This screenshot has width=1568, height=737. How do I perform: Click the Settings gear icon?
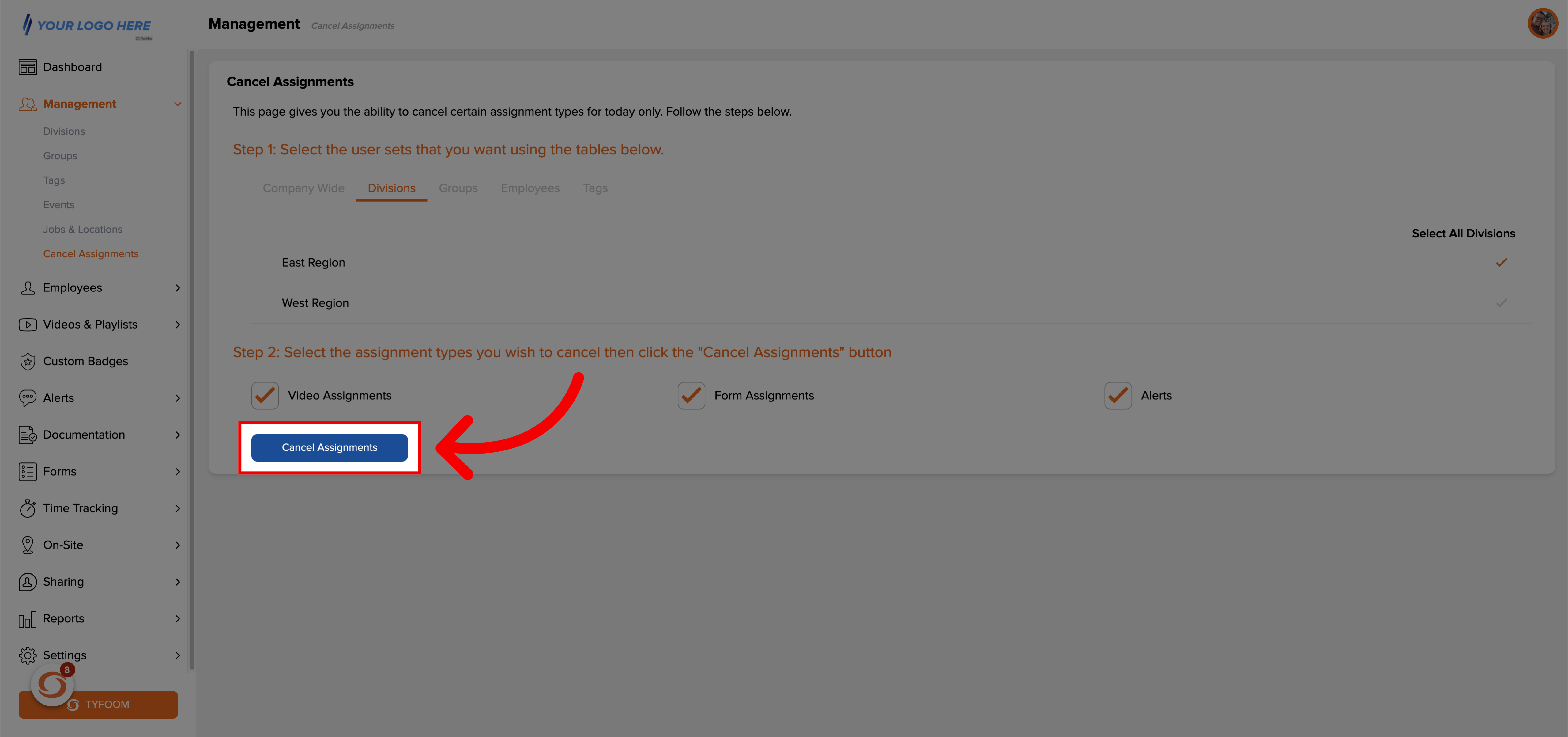(27, 655)
